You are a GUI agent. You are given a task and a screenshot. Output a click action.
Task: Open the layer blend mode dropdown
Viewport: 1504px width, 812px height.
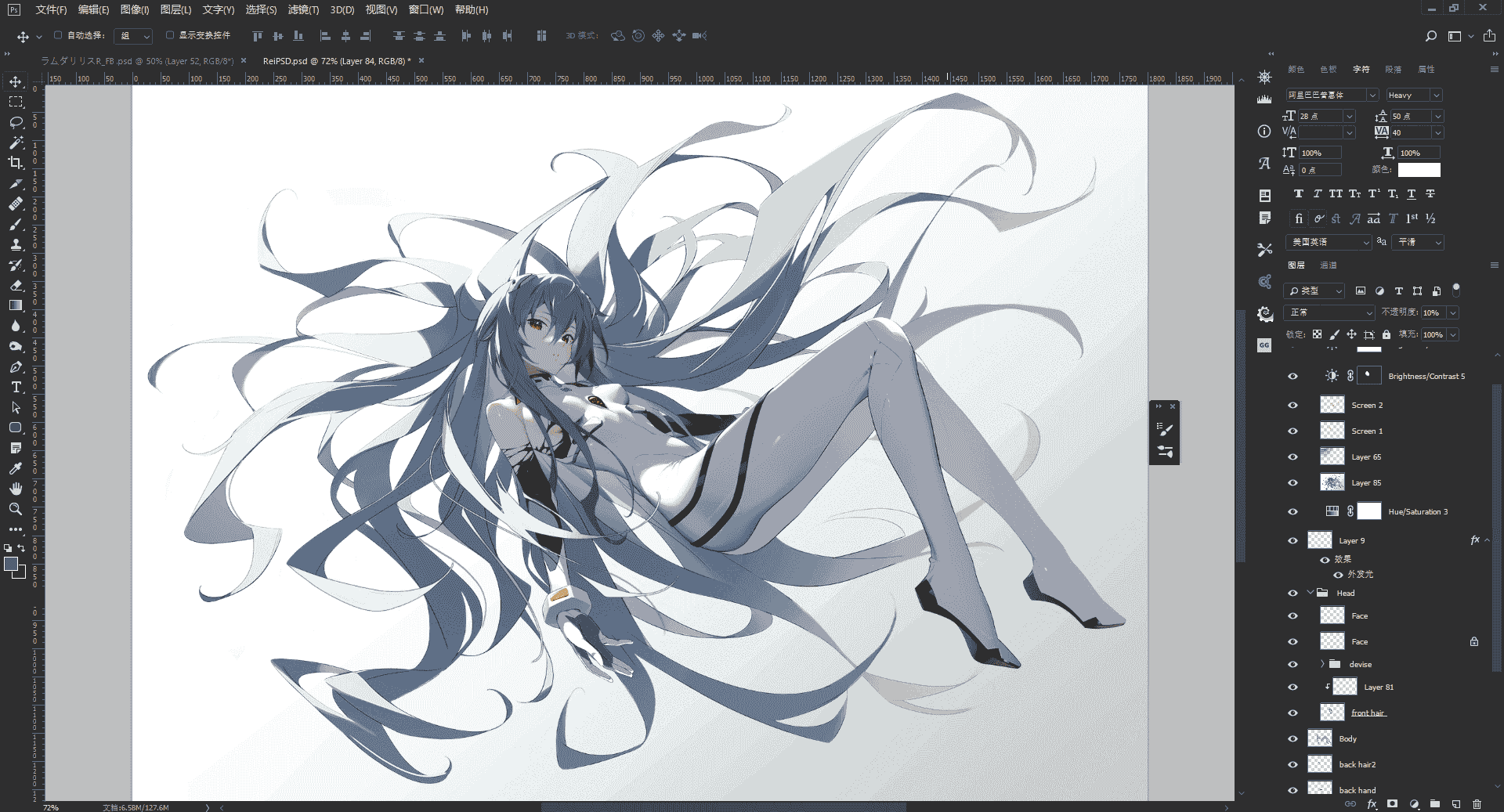coord(1330,312)
